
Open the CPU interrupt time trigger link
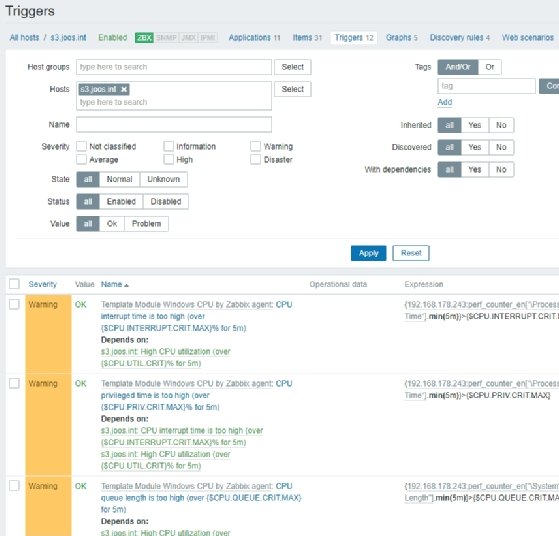[196, 316]
